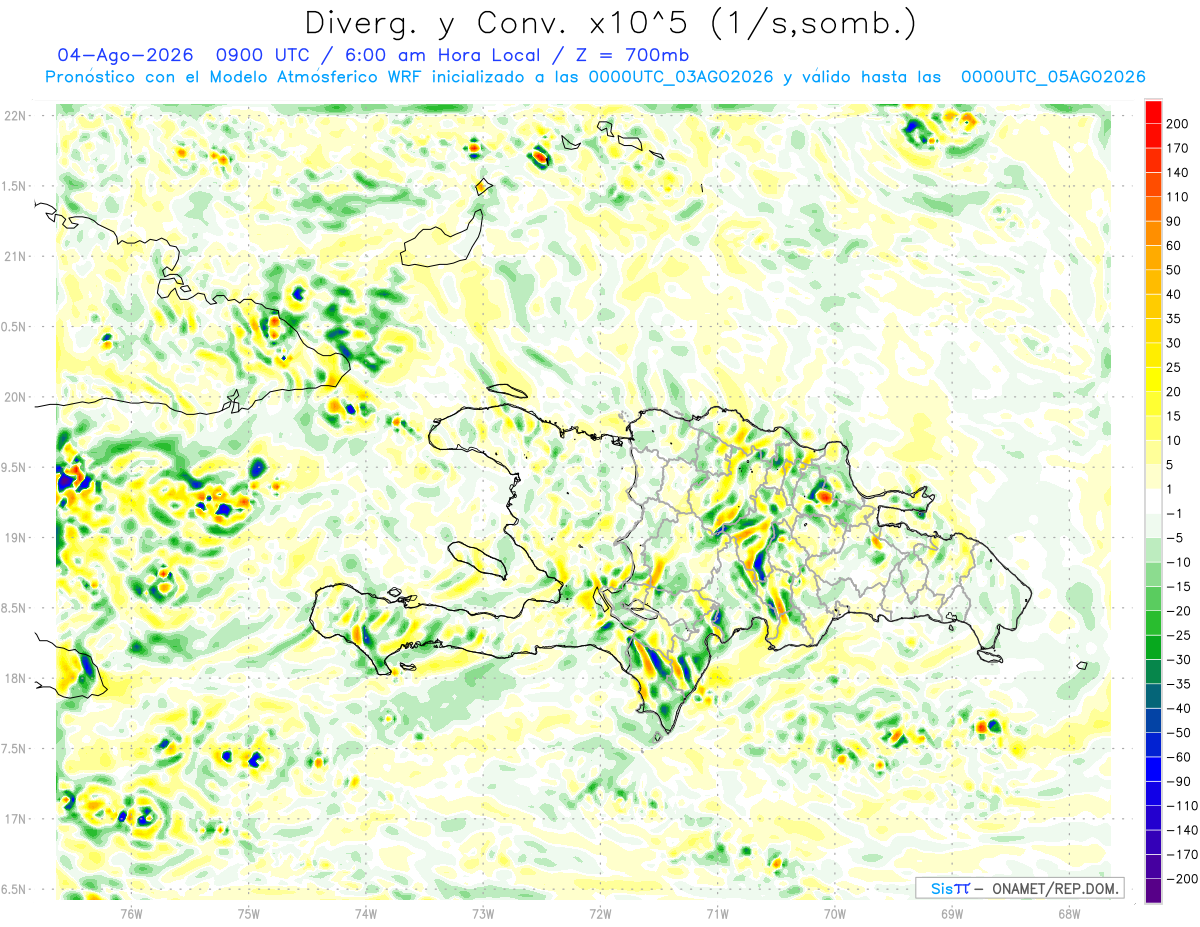Click the color bar value "-60"
Image resolution: width=1200 pixels, height=927 pixels.
pyautogui.click(x=1178, y=758)
